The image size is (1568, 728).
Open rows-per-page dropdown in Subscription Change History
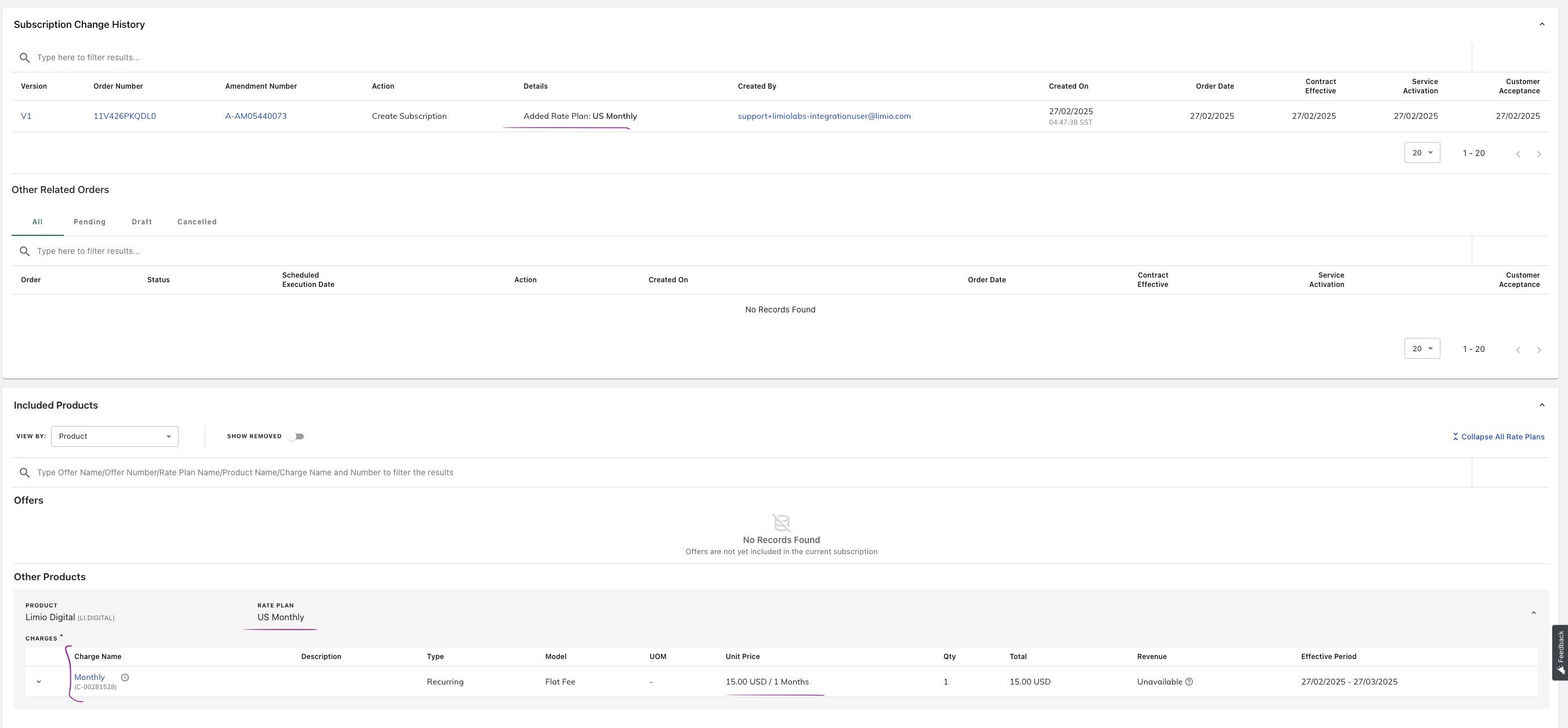click(x=1421, y=152)
